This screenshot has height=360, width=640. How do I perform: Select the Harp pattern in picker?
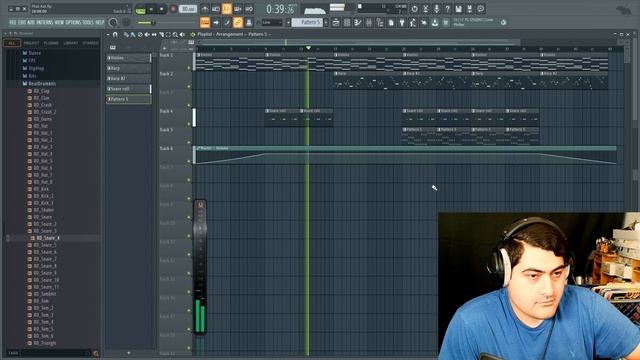[x=129, y=68]
